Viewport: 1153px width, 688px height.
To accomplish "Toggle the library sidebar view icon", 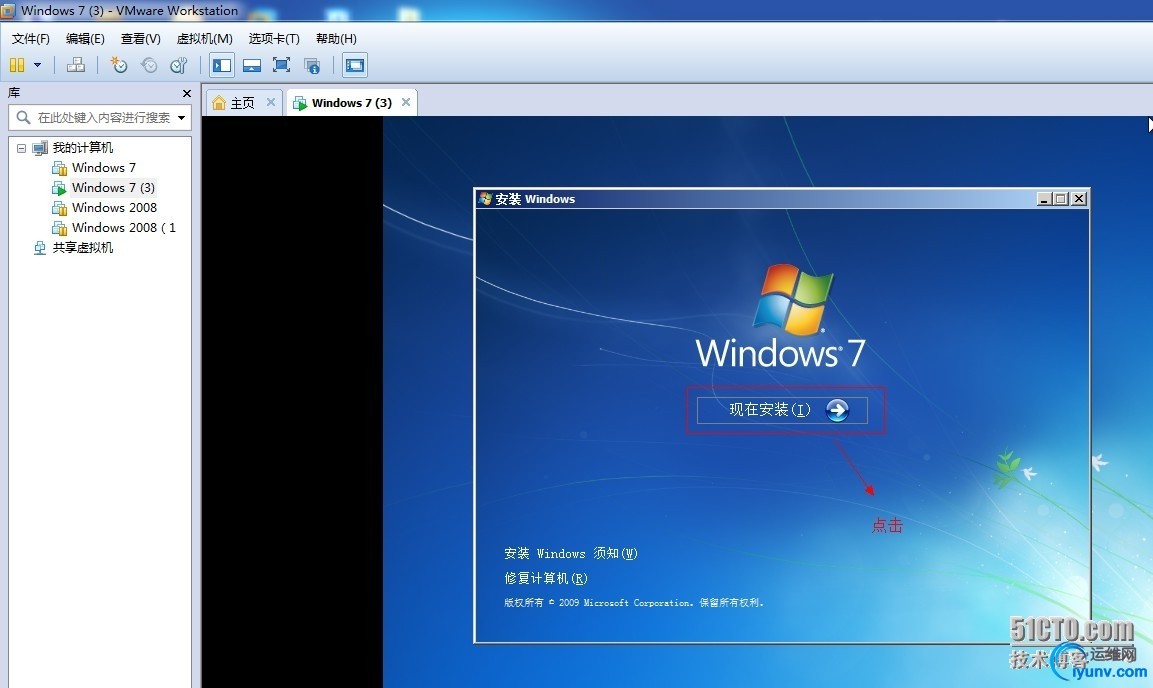I will [x=222, y=65].
